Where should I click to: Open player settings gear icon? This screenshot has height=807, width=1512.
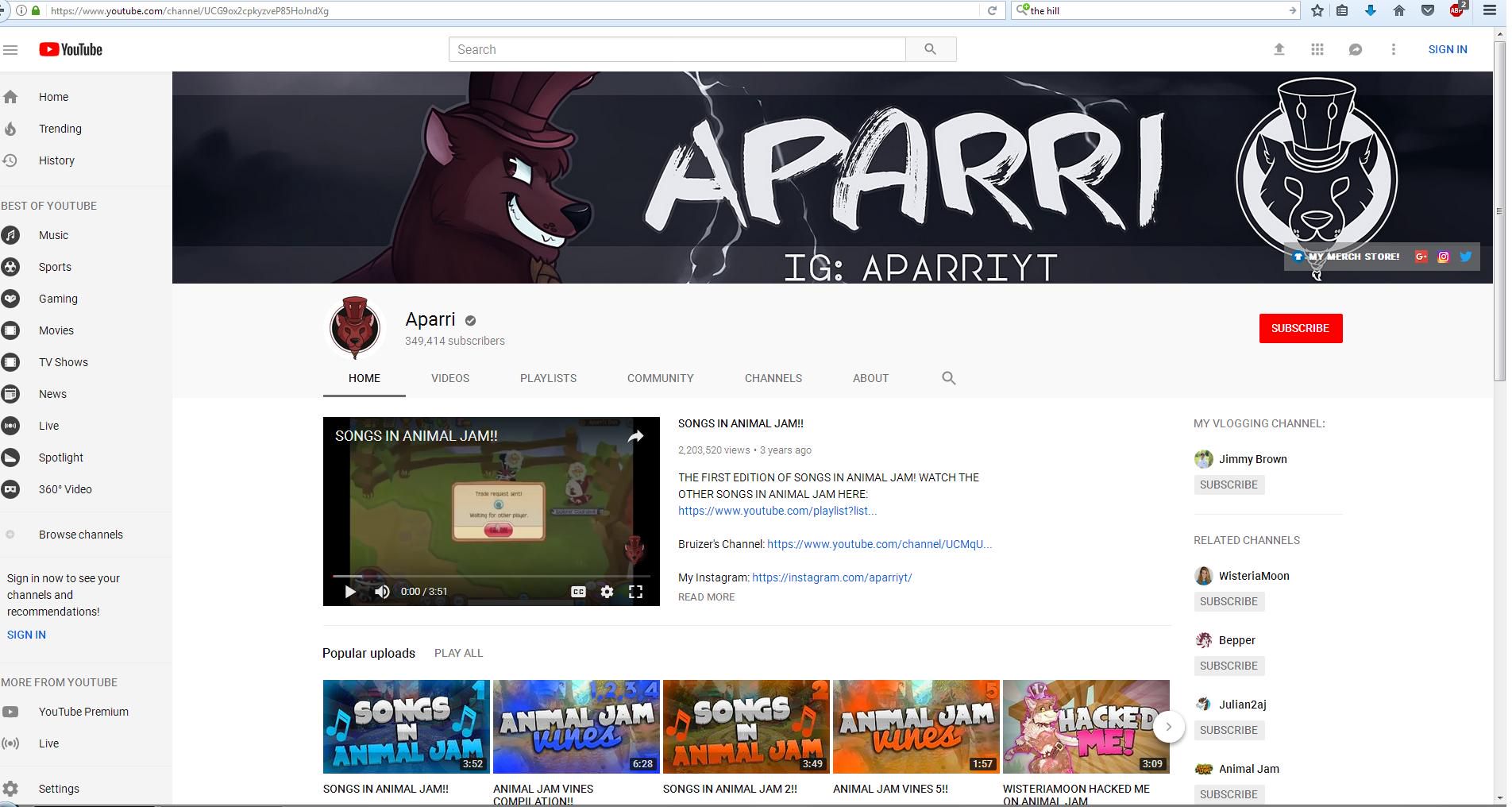coord(607,592)
